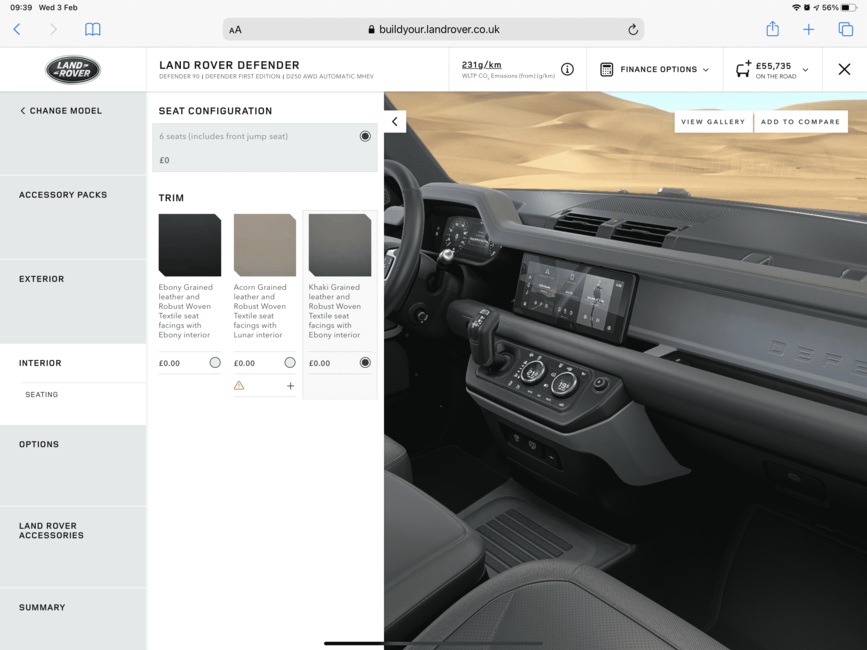Open the Accessory Packs section
The height and width of the screenshot is (650, 867).
73,217
